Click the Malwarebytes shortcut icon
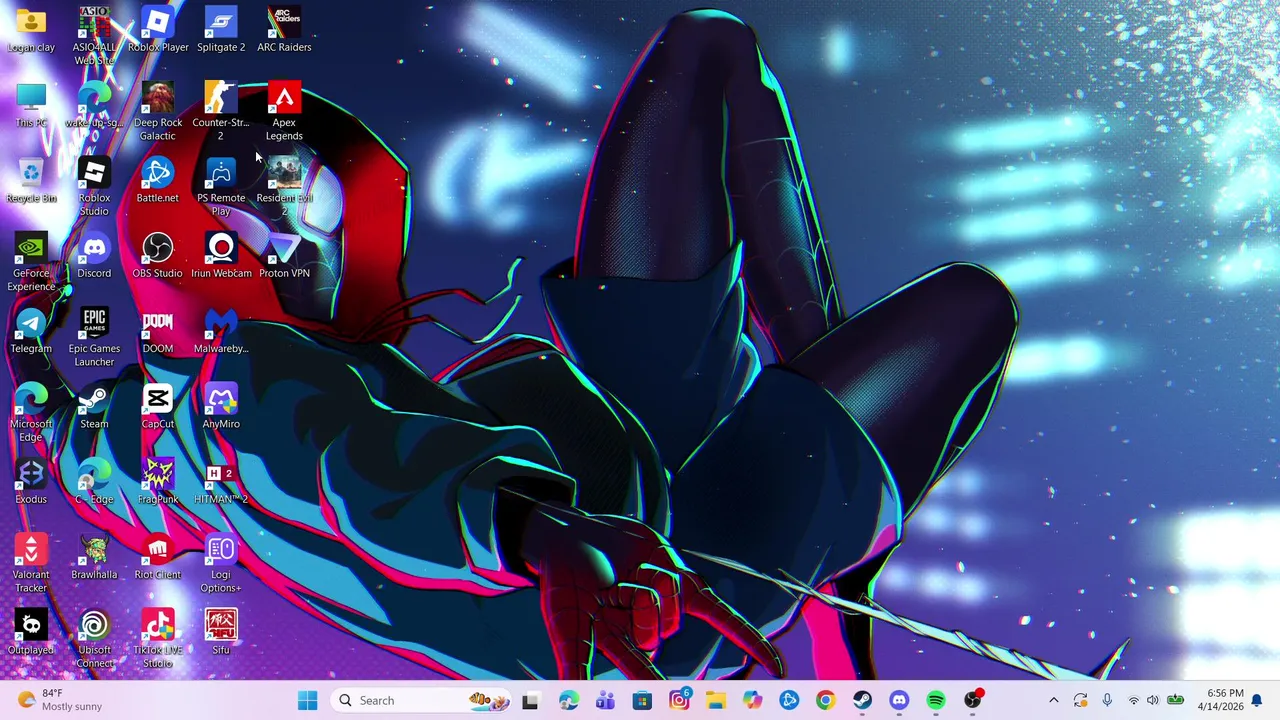The width and height of the screenshot is (1280, 720). pos(221,332)
